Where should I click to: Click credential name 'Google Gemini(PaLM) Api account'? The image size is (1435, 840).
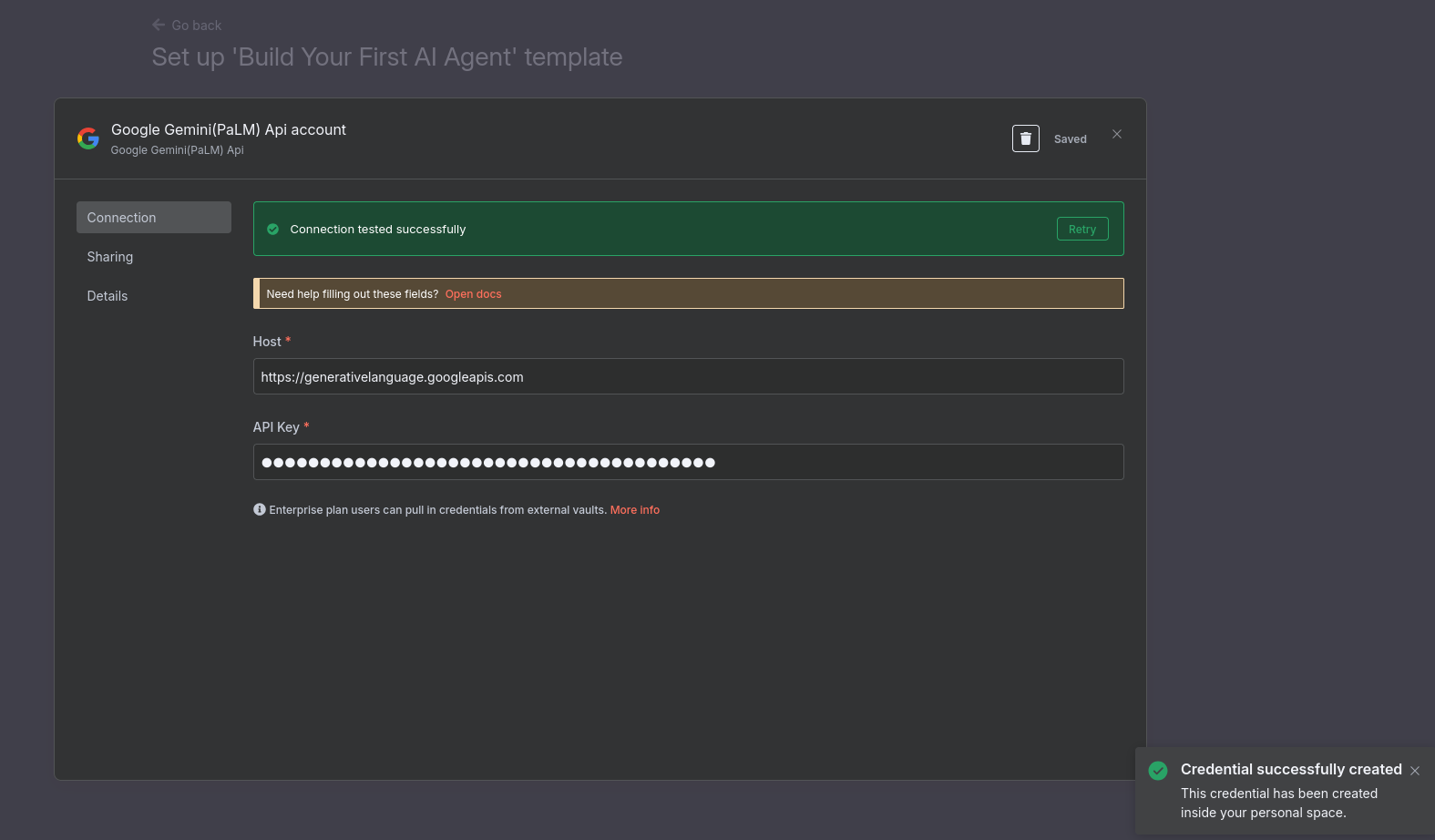[x=229, y=130]
